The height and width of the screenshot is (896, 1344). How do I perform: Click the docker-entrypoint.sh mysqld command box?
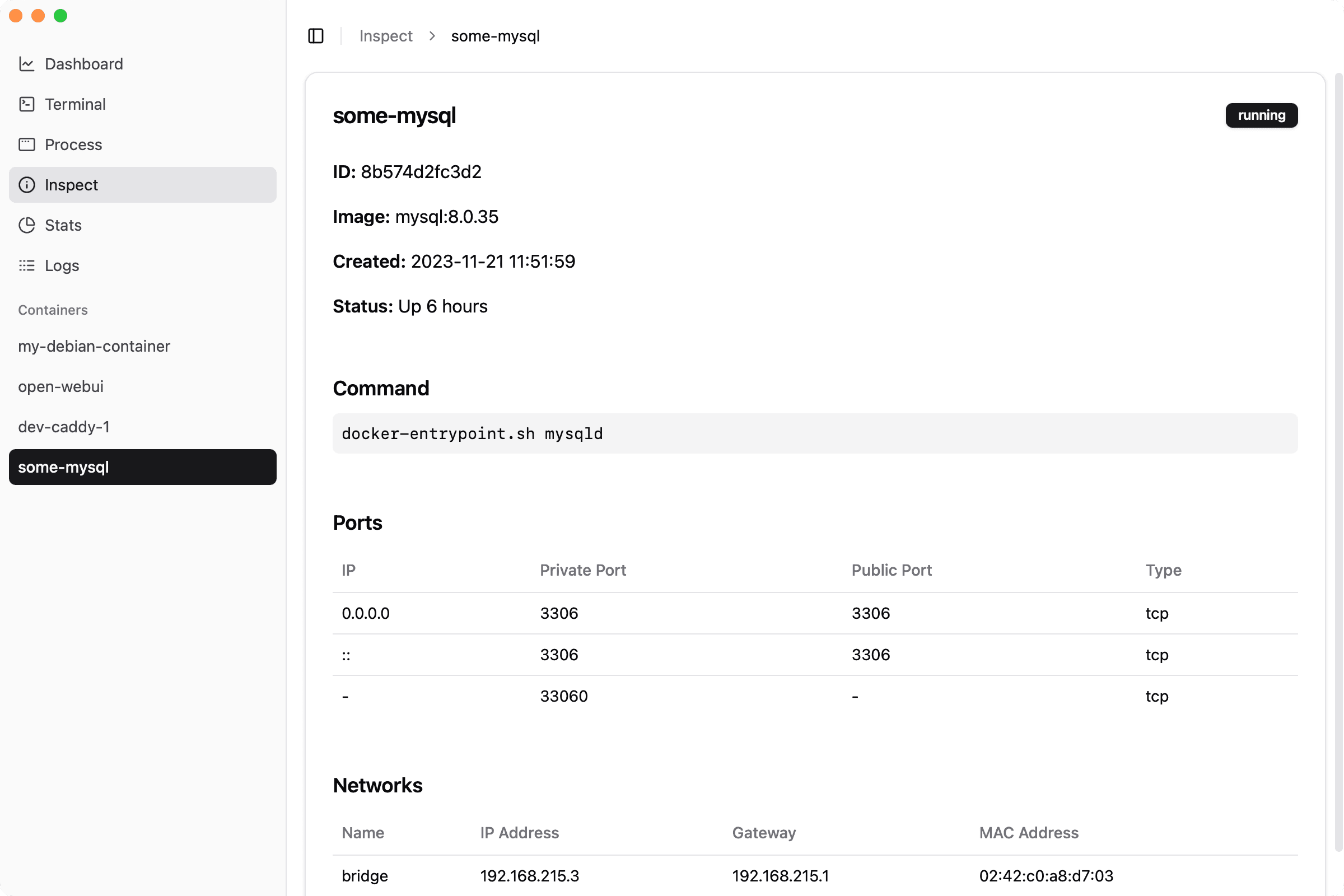[815, 433]
